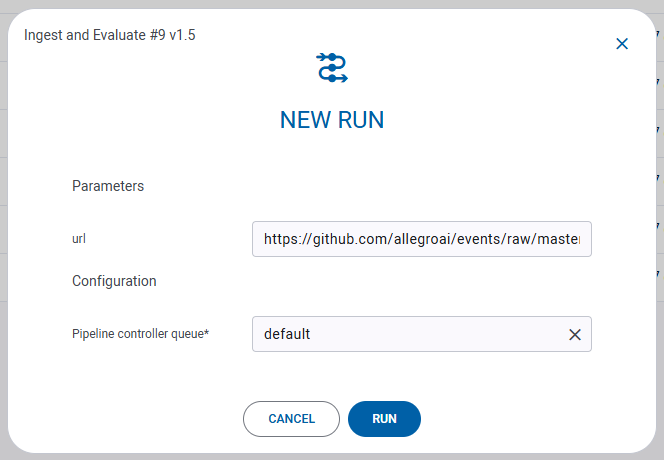Click the url parameter label
664x460 pixels.
(x=79, y=240)
